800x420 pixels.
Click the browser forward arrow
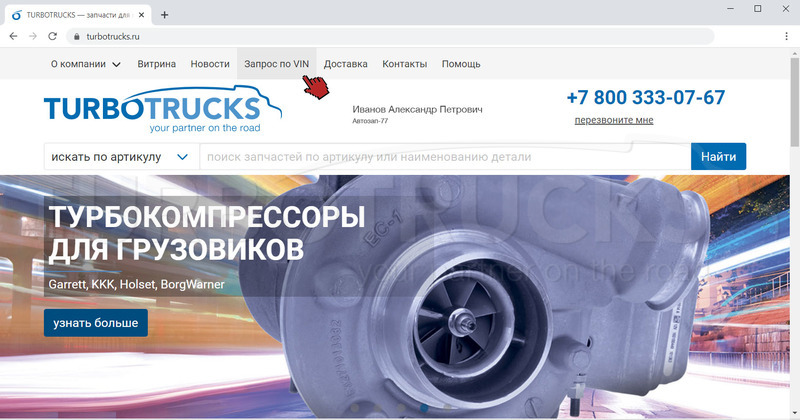(33, 36)
